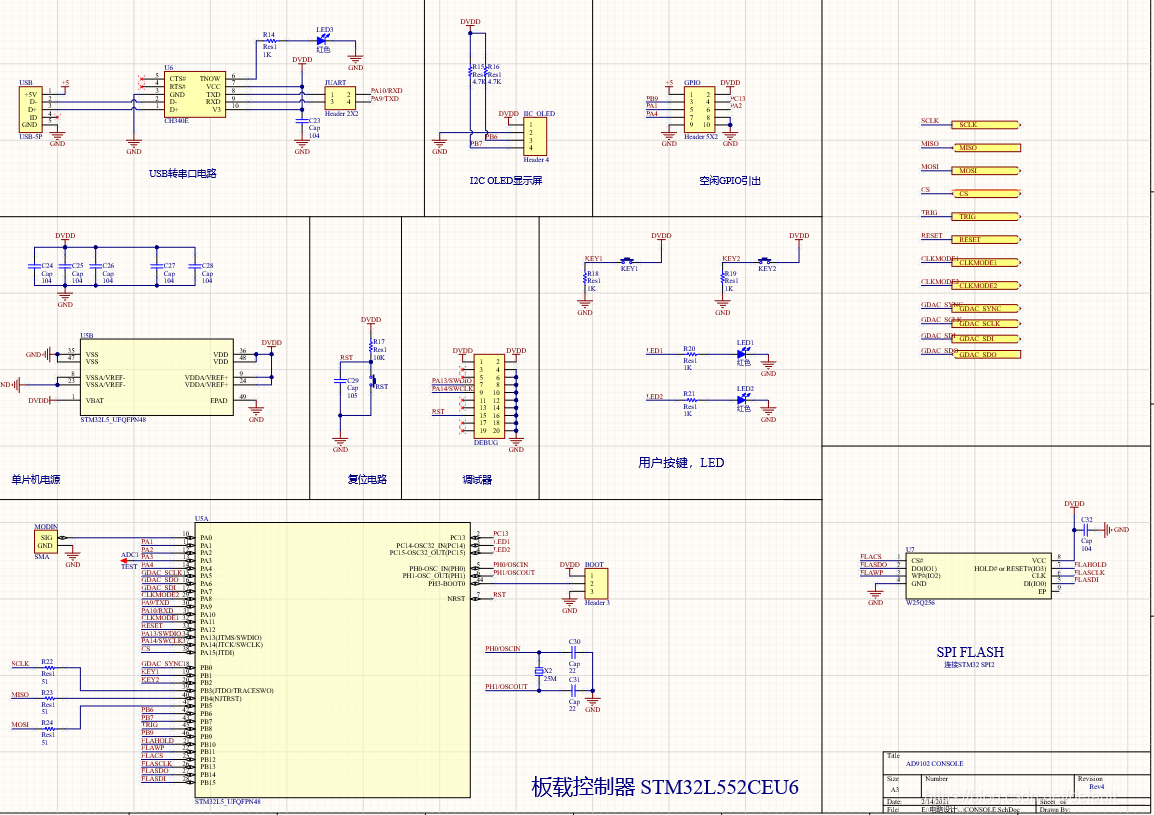Select capacitor C31 near crystal
The image size is (1154, 815).
click(575, 691)
